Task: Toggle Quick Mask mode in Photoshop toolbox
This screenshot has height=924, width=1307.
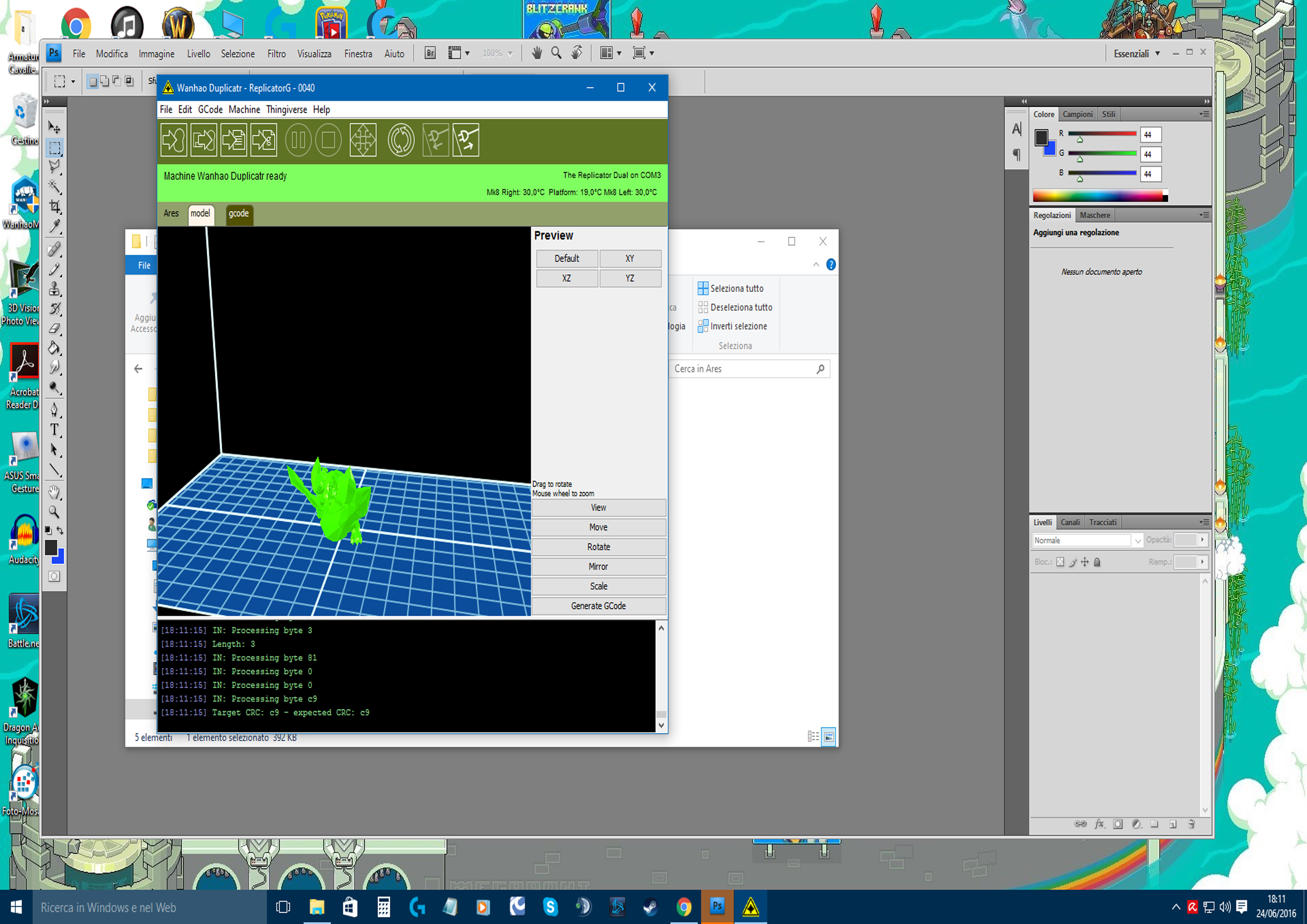Action: point(54,576)
